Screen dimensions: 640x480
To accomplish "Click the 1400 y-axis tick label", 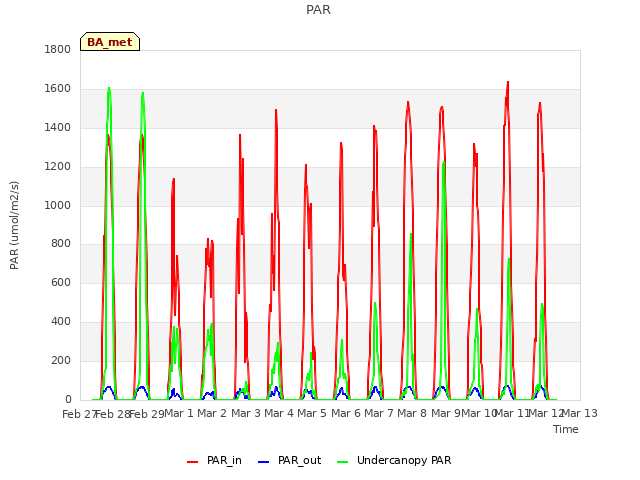I will point(58,127).
